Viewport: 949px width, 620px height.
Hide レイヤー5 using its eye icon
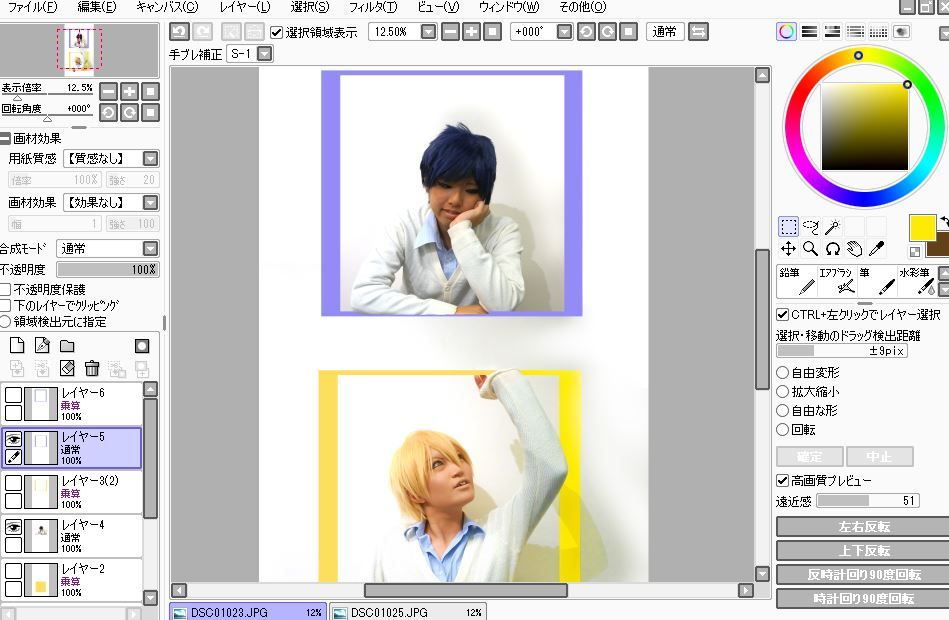(13, 439)
